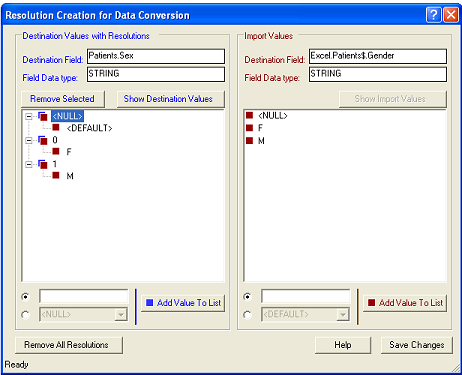Screen dimensions: 462x375
Task: Open the <DEFAULT> dropdown under import values
Action: click(x=343, y=314)
